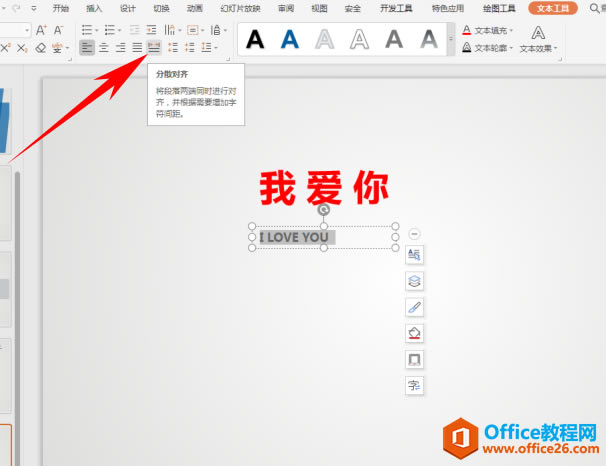Open the 审阅 tab
Image resolution: width=606 pixels, height=466 pixels.
[x=286, y=8]
